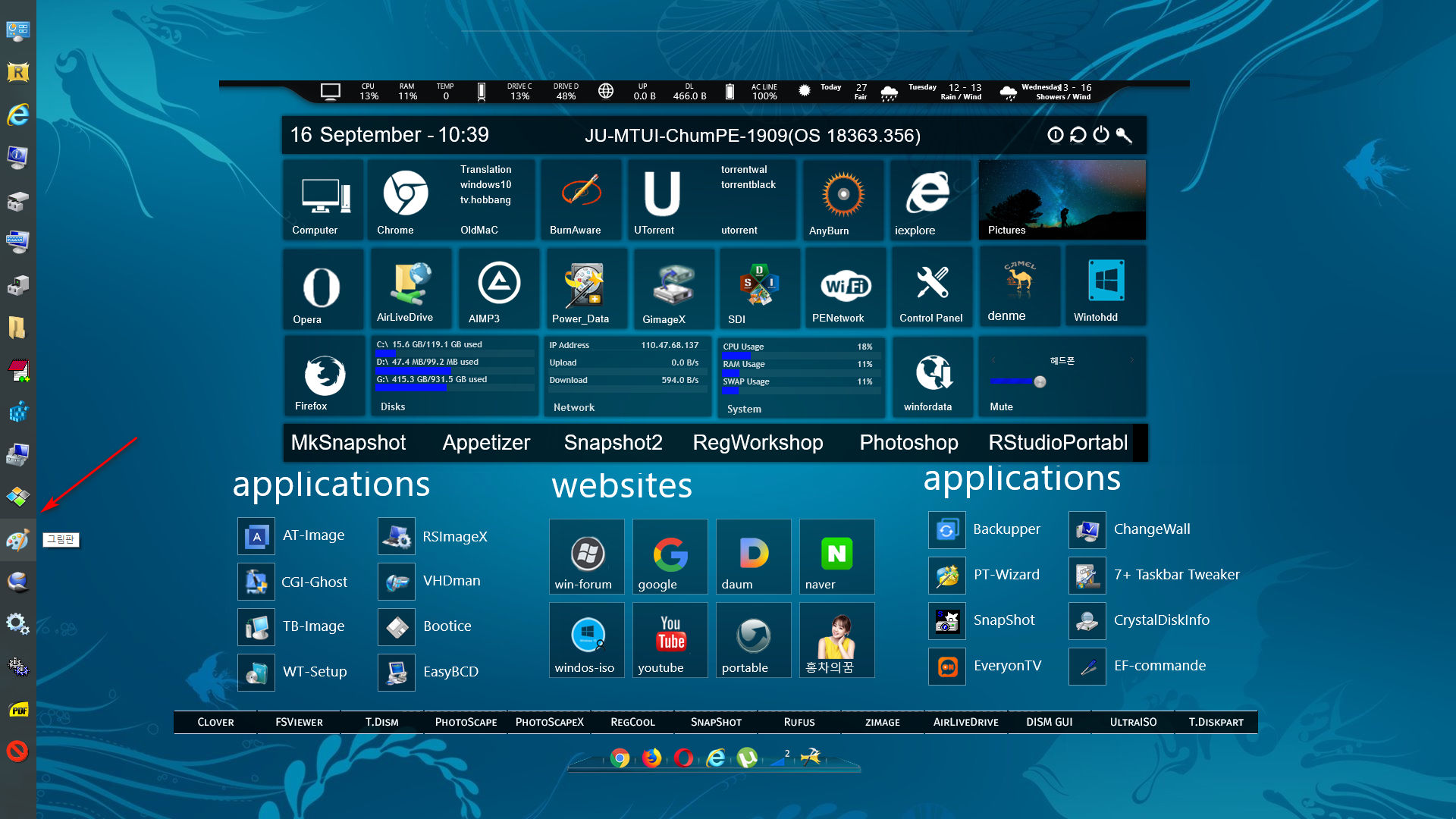The height and width of the screenshot is (819, 1456).
Task: Click the Translation link text
Action: coord(485,170)
